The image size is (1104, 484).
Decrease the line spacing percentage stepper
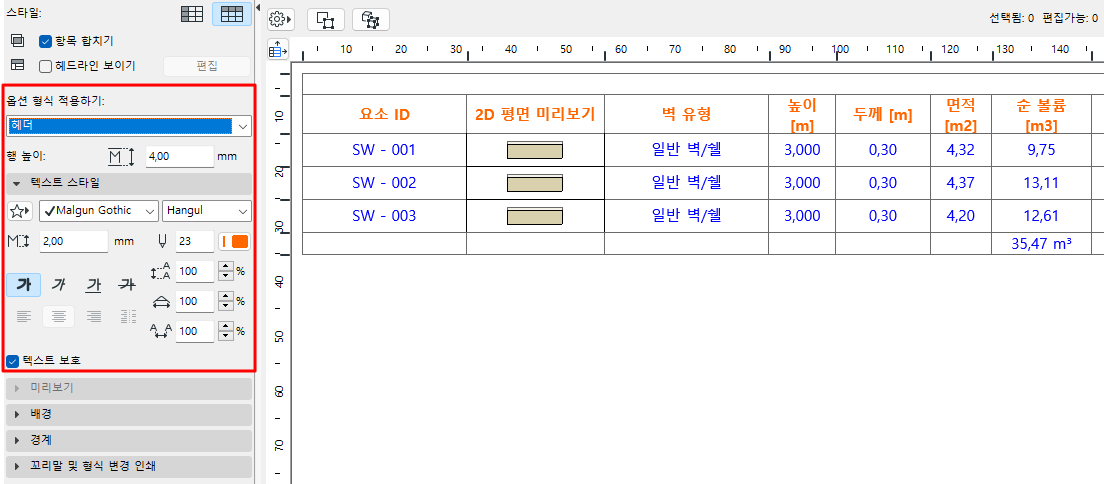click(x=226, y=276)
